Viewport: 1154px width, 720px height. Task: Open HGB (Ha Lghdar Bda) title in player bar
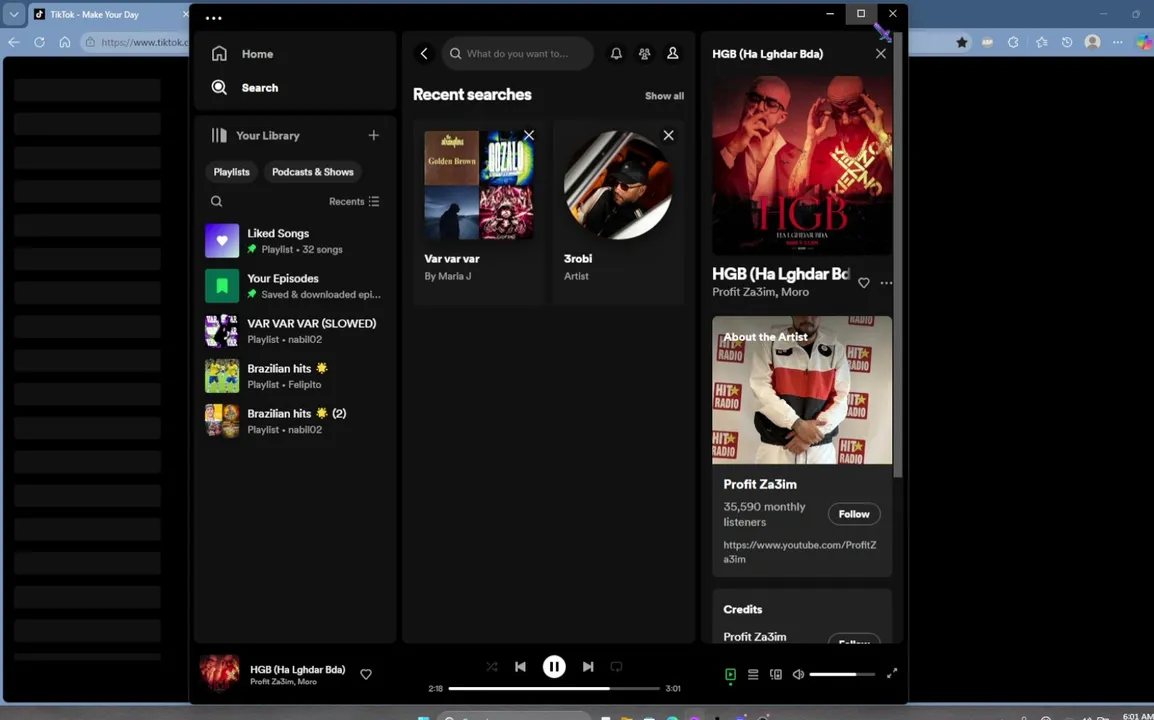(x=297, y=669)
